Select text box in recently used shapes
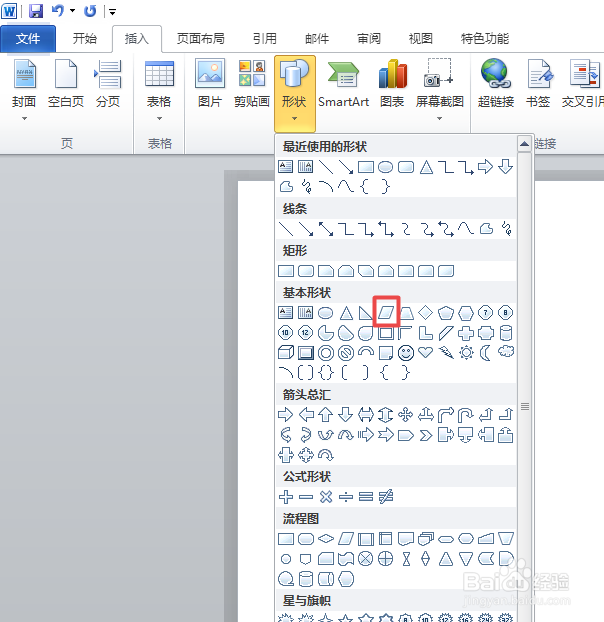This screenshot has height=622, width=604. point(286,167)
